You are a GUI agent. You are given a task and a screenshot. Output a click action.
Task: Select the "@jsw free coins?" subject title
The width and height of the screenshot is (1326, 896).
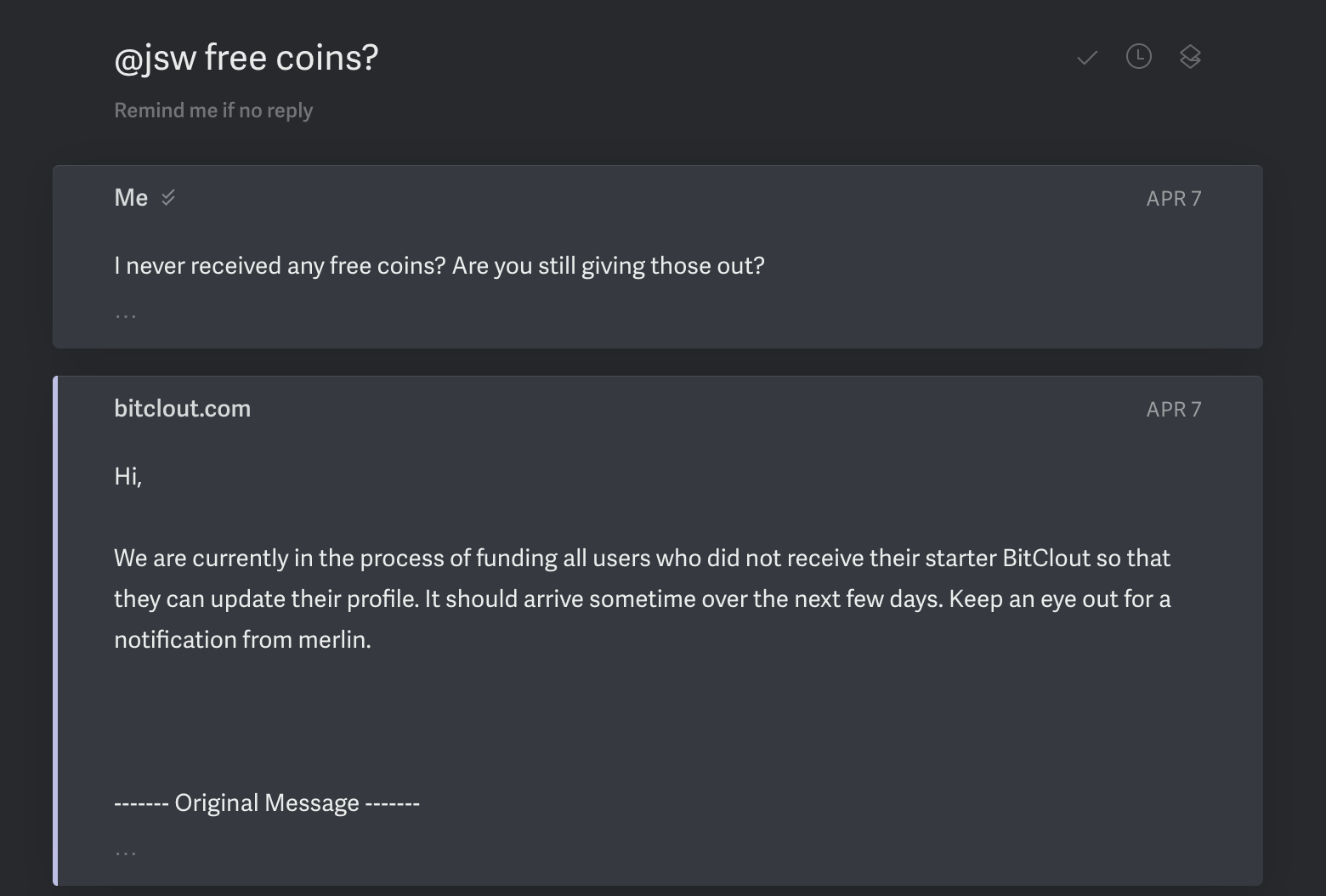pos(246,58)
